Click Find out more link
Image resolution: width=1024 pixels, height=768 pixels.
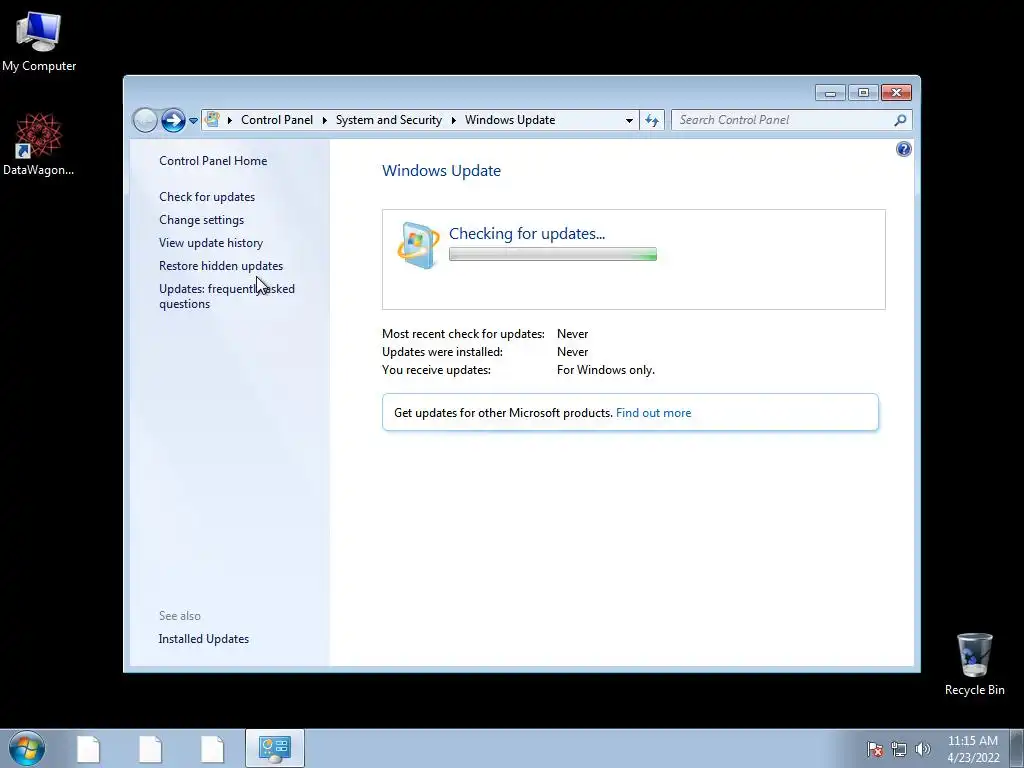pos(653,413)
